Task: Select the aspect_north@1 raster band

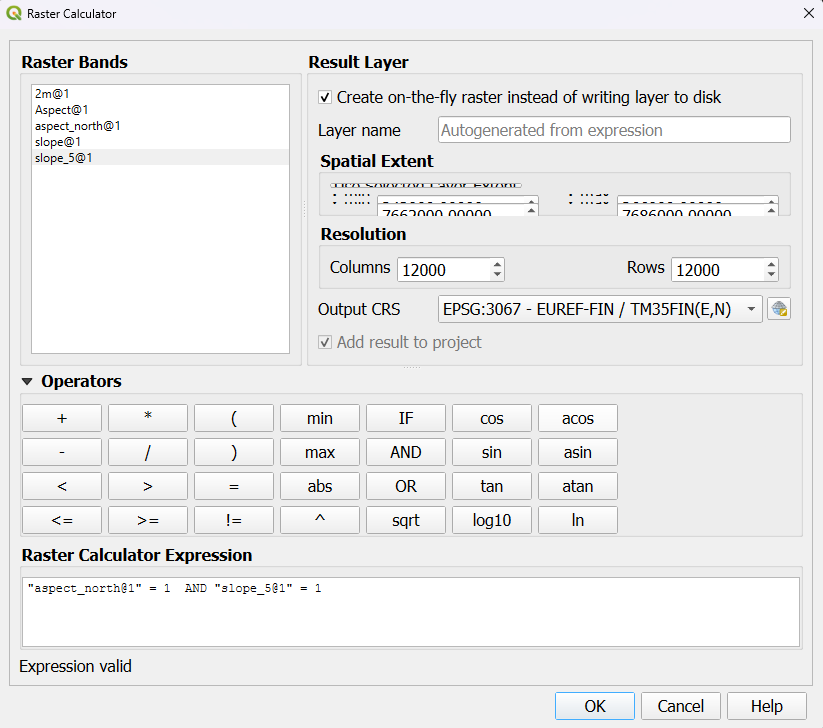Action: 160,125
